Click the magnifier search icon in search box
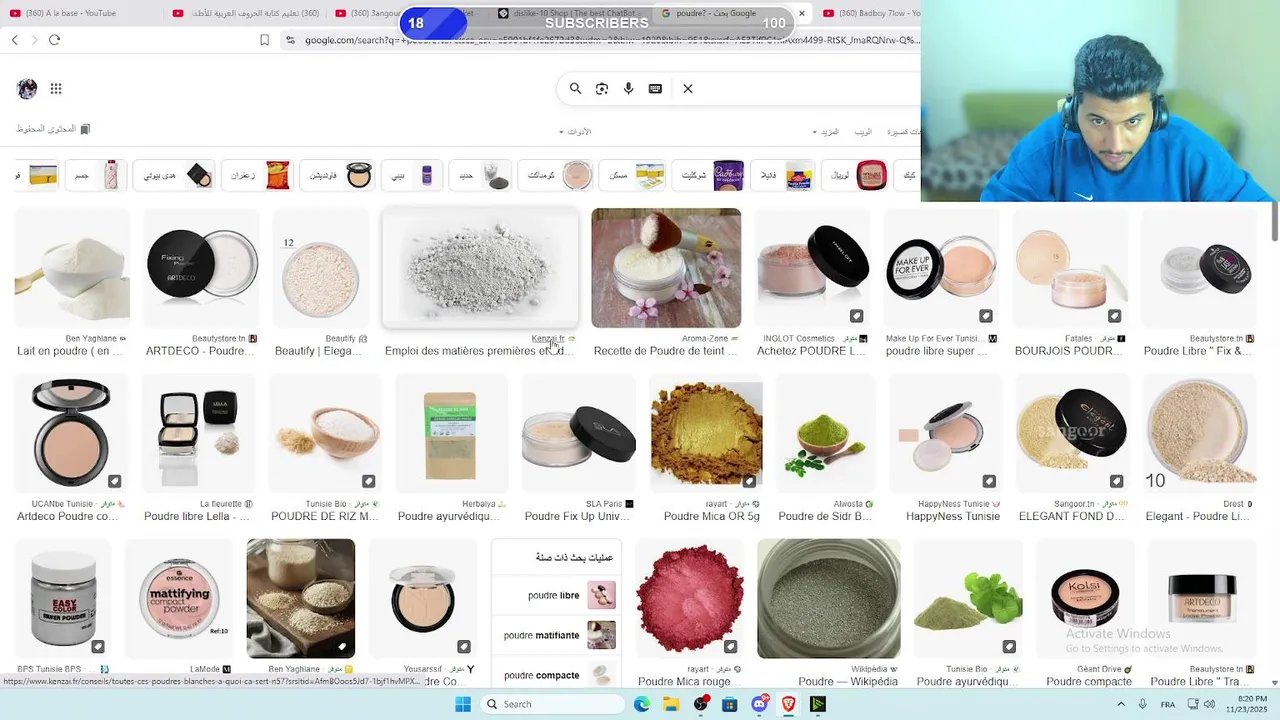Image resolution: width=1280 pixels, height=720 pixels. coord(575,89)
